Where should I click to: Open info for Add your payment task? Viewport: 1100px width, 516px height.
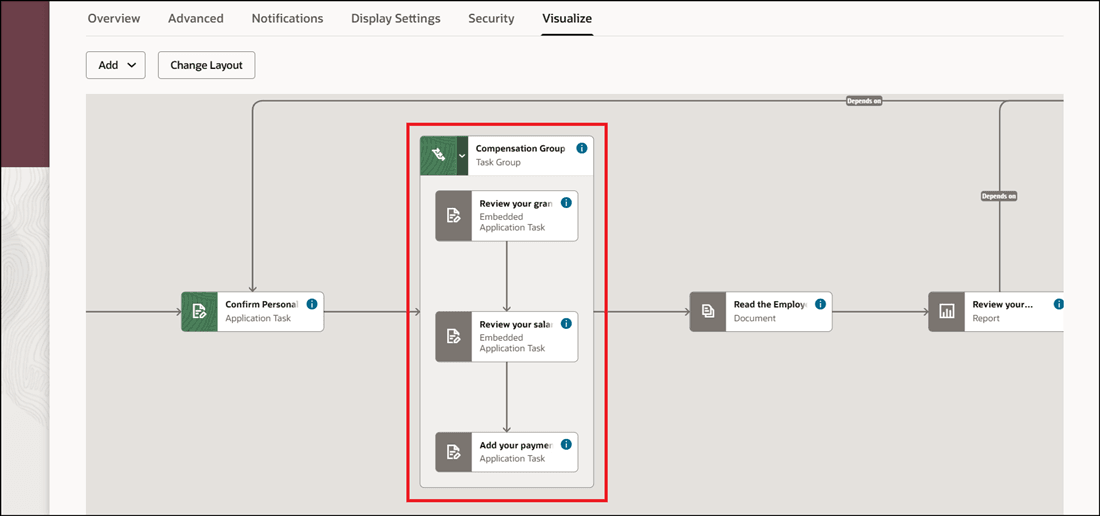point(566,445)
